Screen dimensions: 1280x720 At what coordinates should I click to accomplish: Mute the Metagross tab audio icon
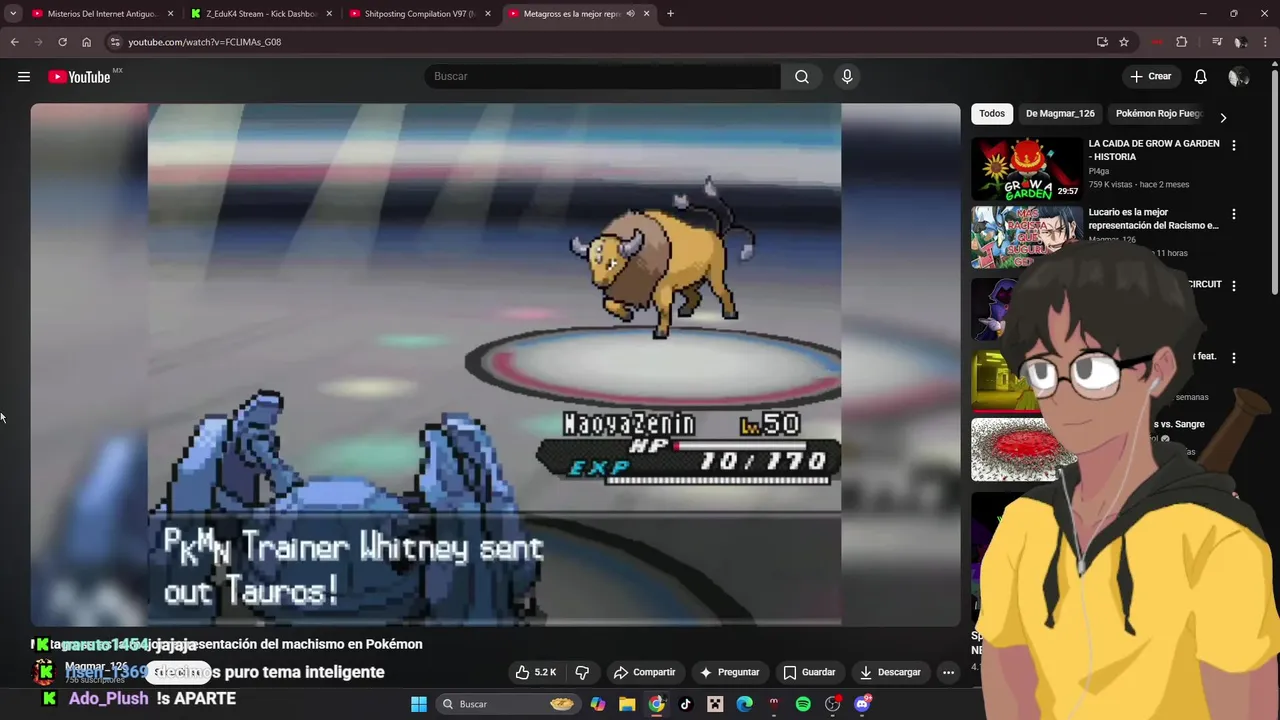coord(630,14)
